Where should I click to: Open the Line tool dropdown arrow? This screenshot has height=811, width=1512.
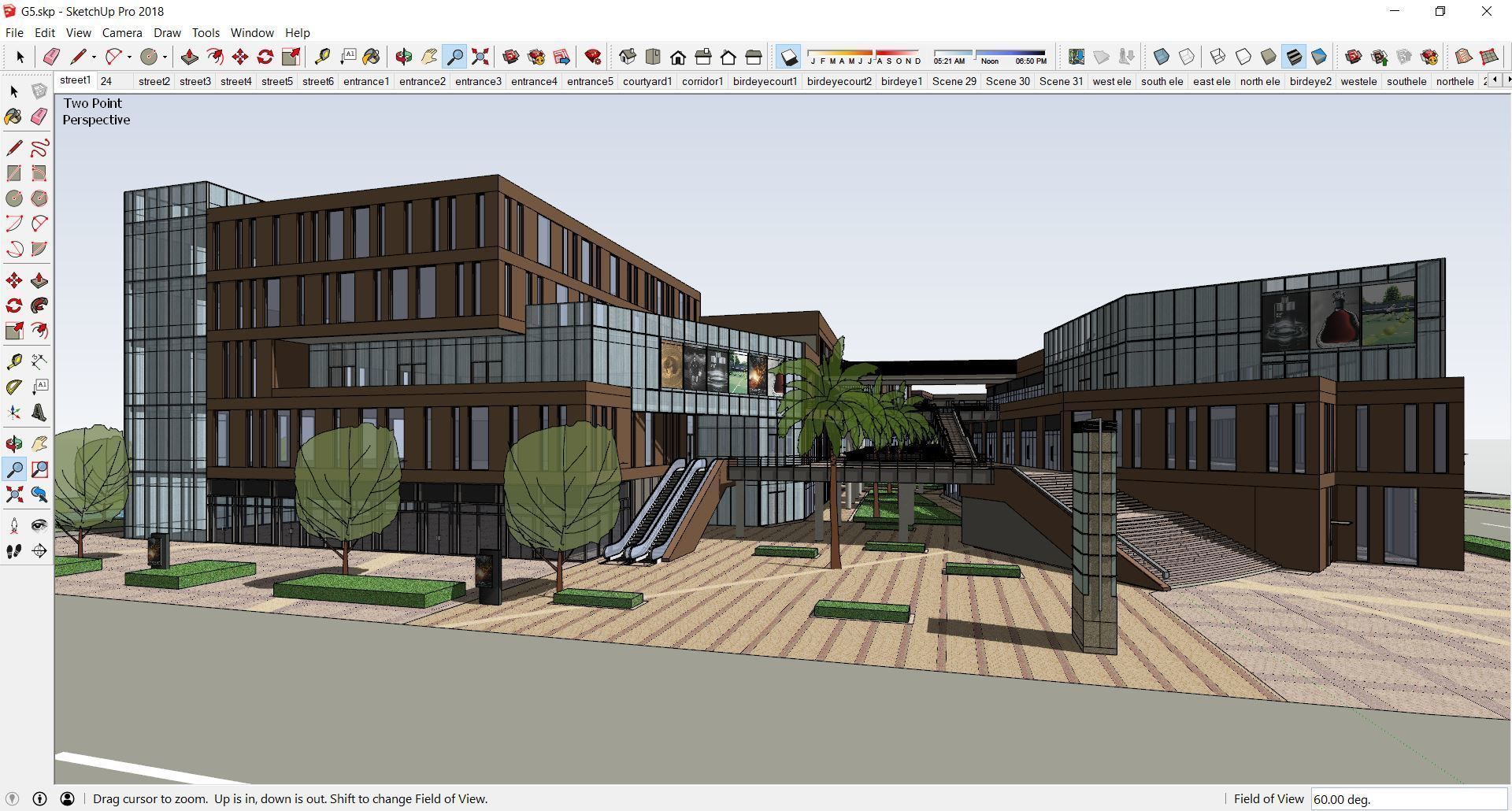click(94, 57)
